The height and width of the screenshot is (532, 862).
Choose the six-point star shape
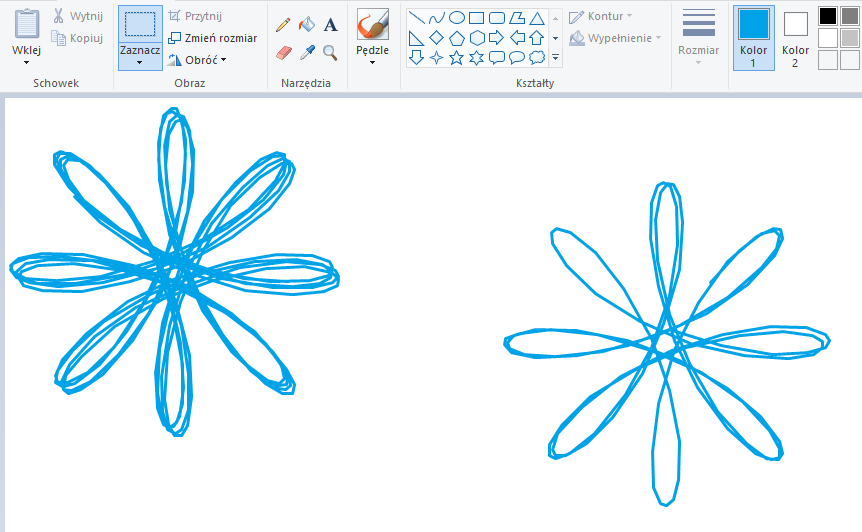[x=477, y=57]
